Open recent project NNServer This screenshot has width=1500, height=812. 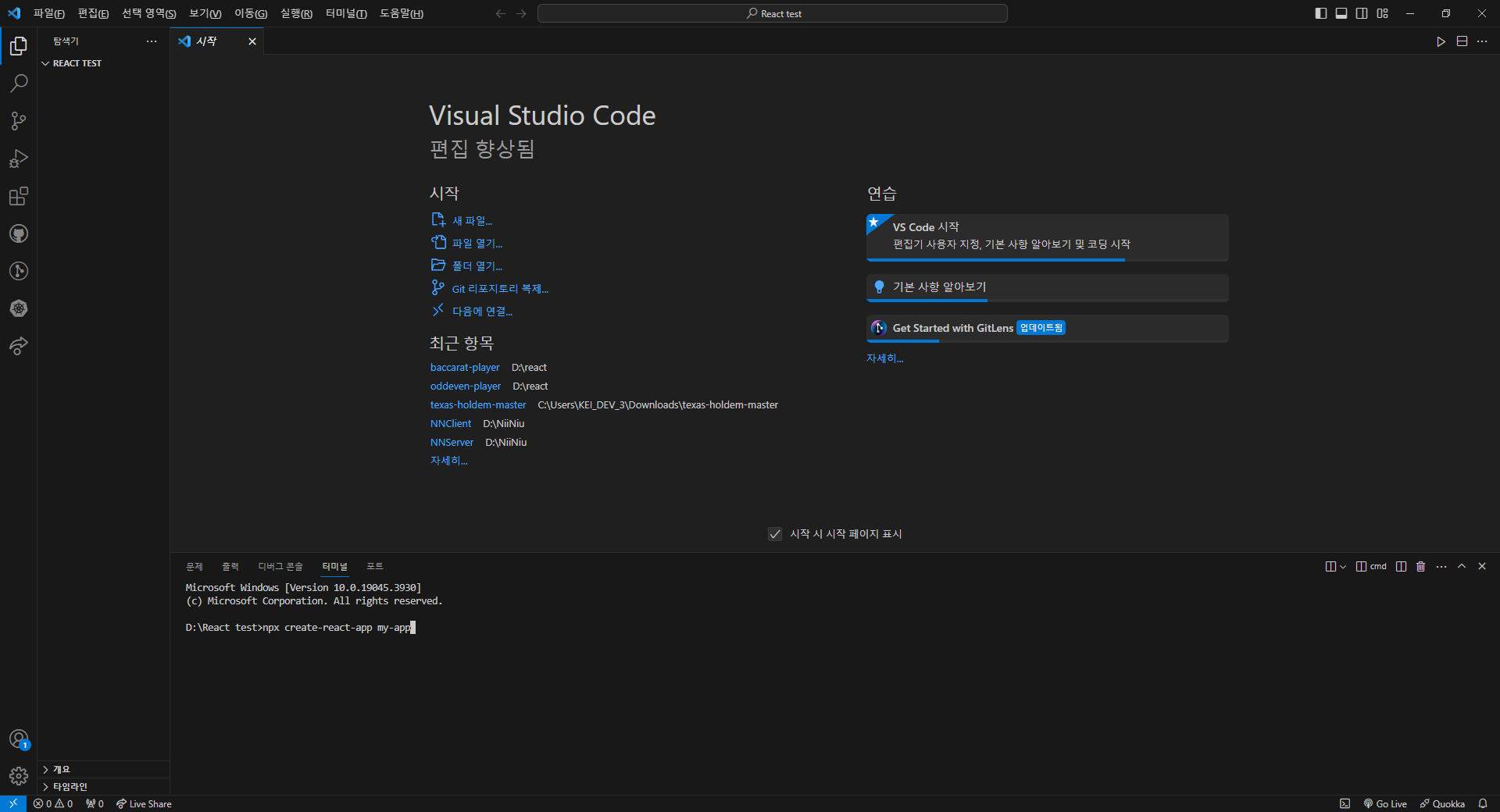(x=452, y=443)
